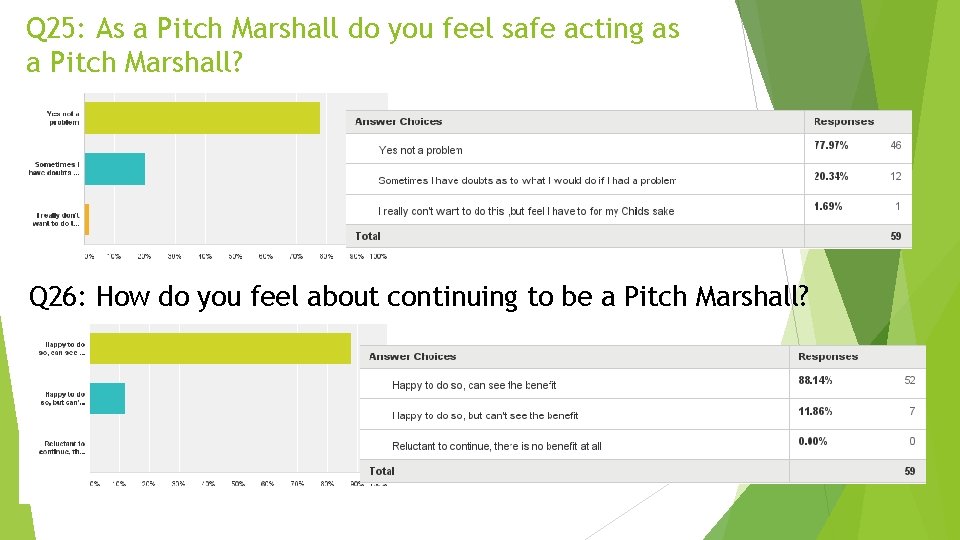
Task: Click the Q25 slide title text
Action: 353,45
